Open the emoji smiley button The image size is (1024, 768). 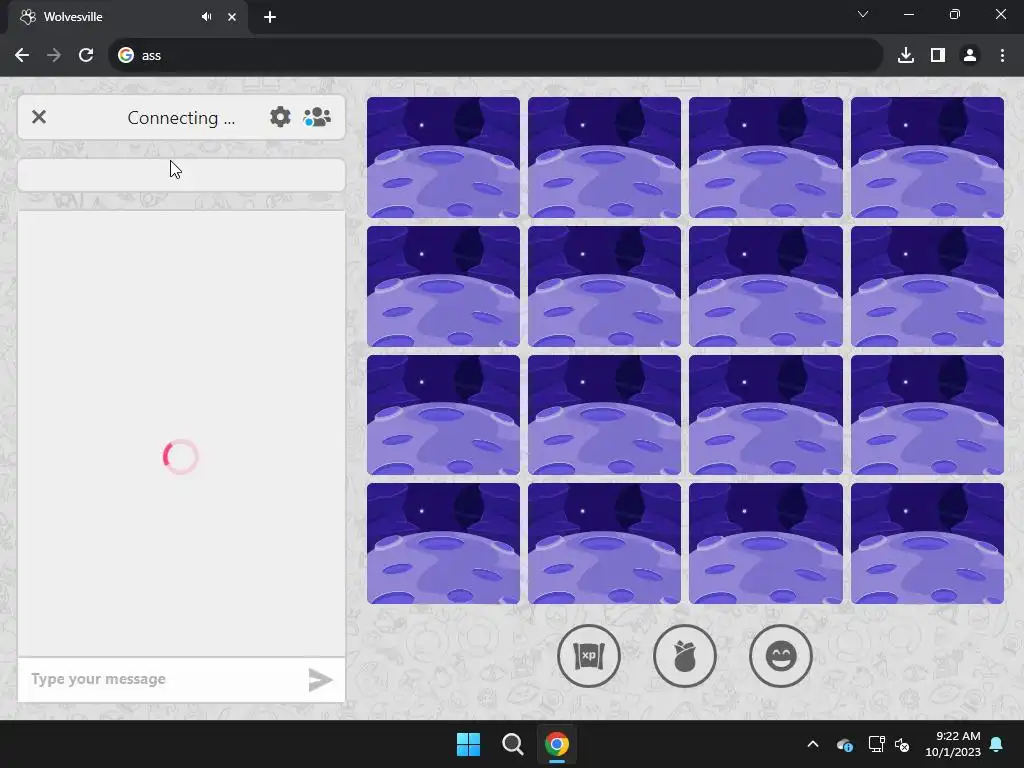pos(780,656)
